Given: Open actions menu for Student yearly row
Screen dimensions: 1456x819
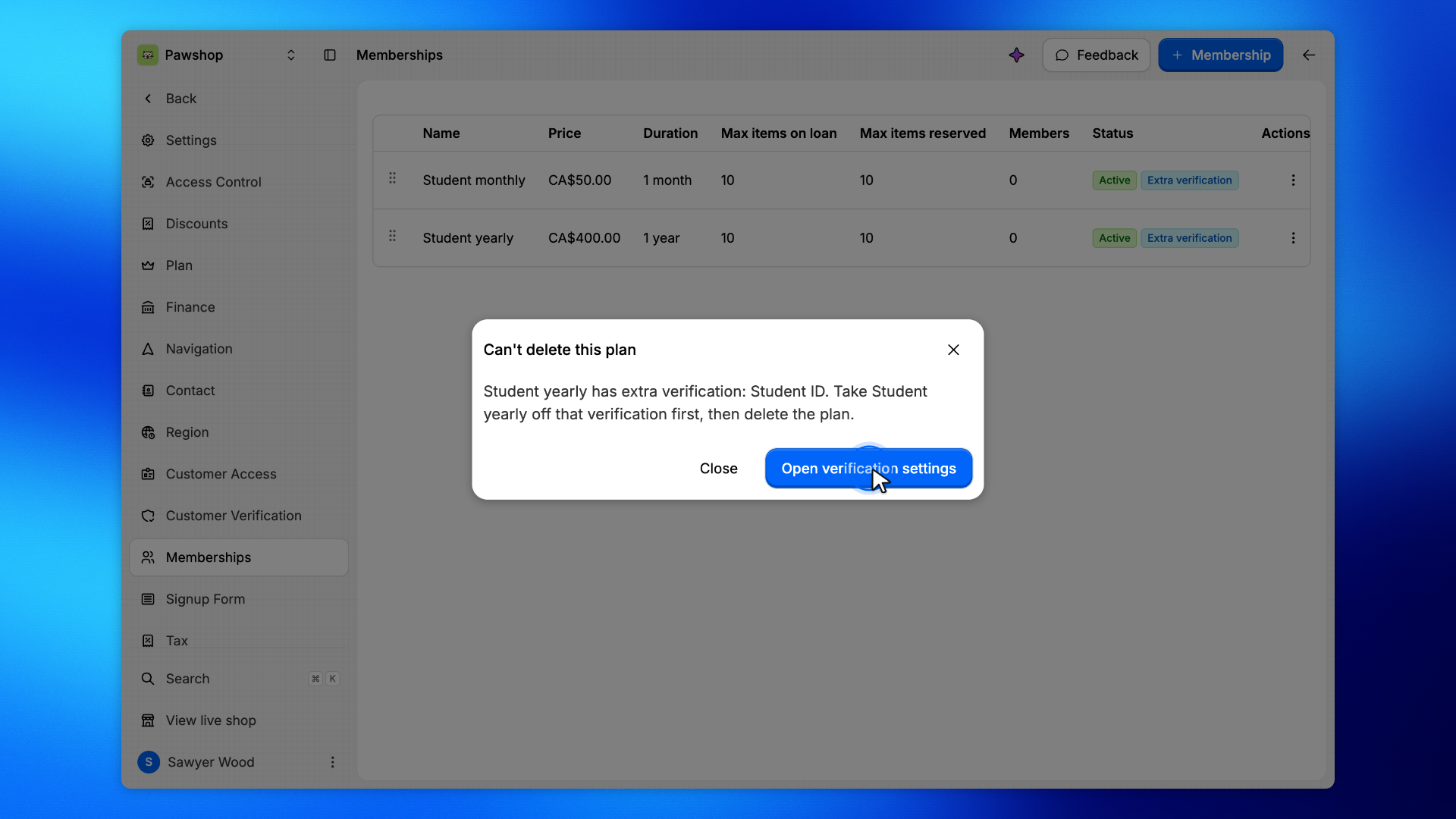Looking at the screenshot, I should pyautogui.click(x=1293, y=238).
